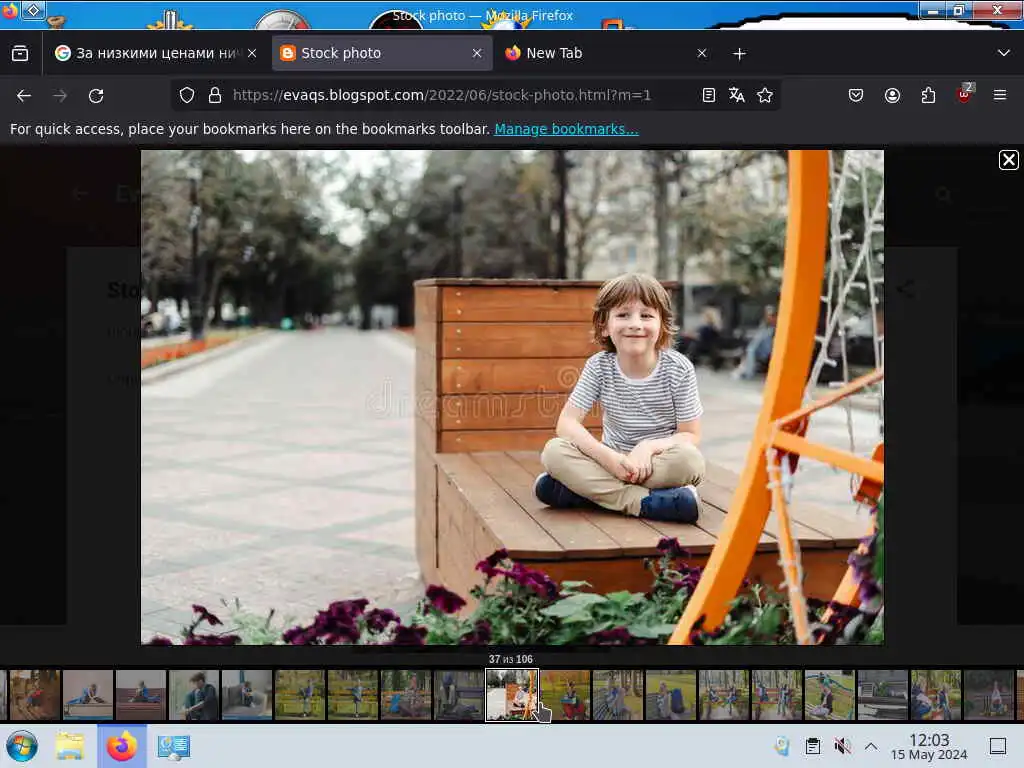Open the thumbnail just before the highlighted one
The height and width of the screenshot is (768, 1024).
pos(458,694)
